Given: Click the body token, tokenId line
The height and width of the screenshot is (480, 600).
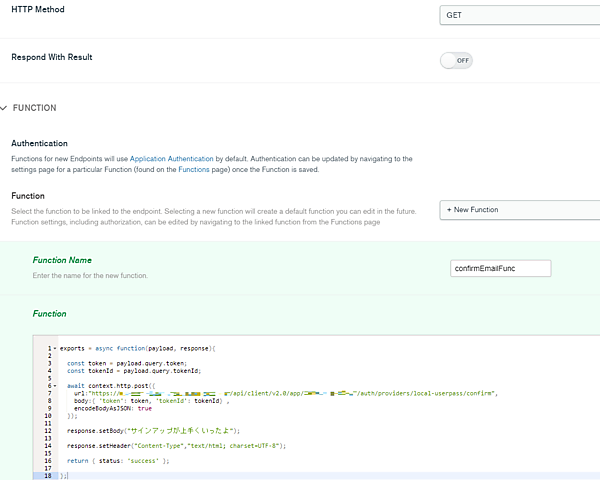Looking at the screenshot, I should click(150, 401).
